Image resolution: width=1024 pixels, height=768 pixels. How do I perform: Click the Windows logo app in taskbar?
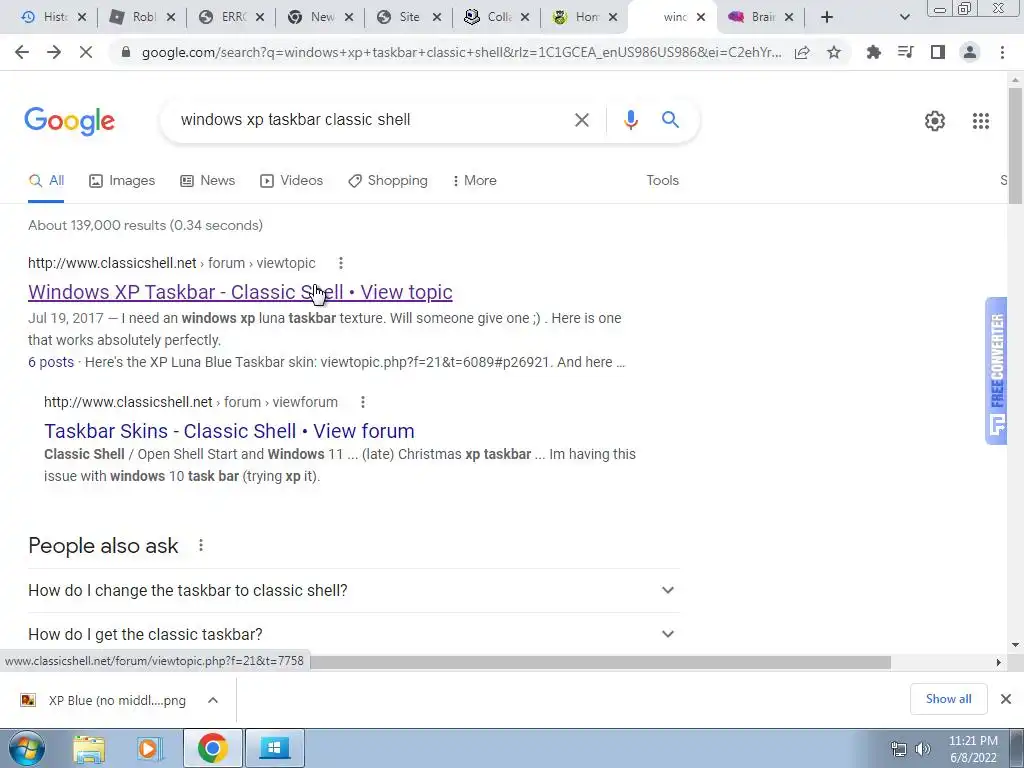click(274, 748)
